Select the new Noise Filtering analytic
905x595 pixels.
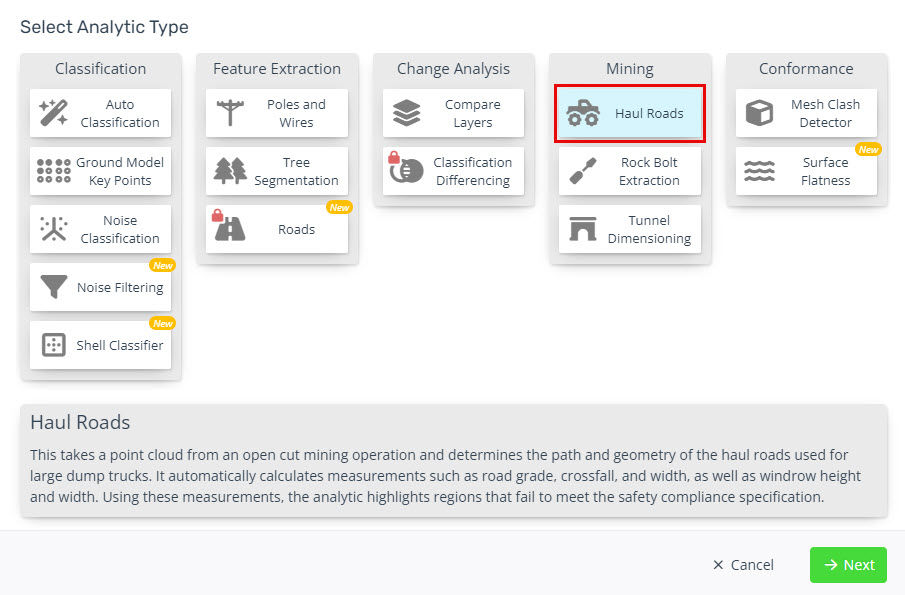pyautogui.click(x=100, y=287)
